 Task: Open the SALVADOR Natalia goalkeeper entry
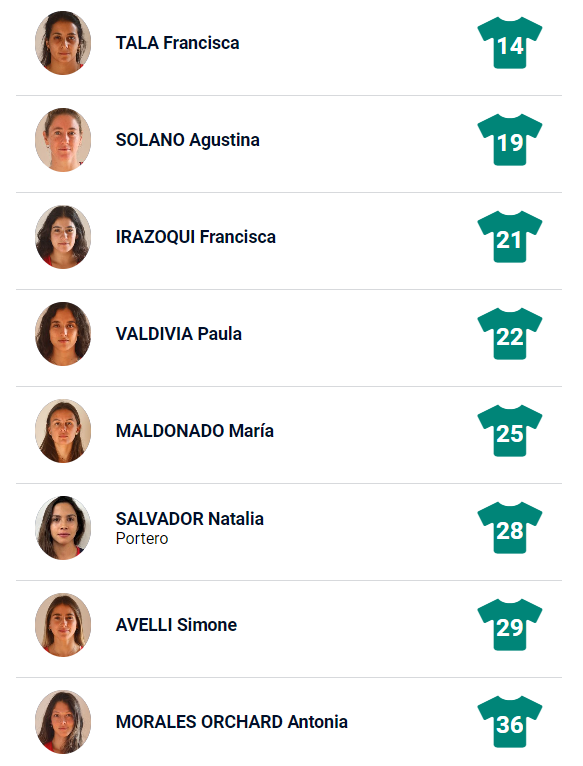point(190,528)
